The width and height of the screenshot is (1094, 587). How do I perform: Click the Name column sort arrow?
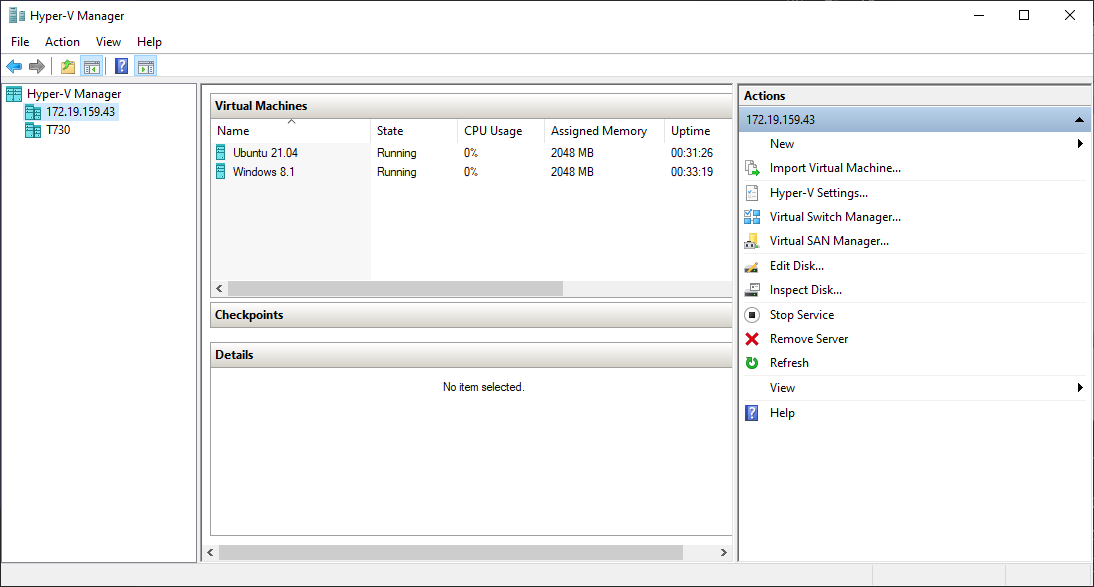(x=292, y=121)
